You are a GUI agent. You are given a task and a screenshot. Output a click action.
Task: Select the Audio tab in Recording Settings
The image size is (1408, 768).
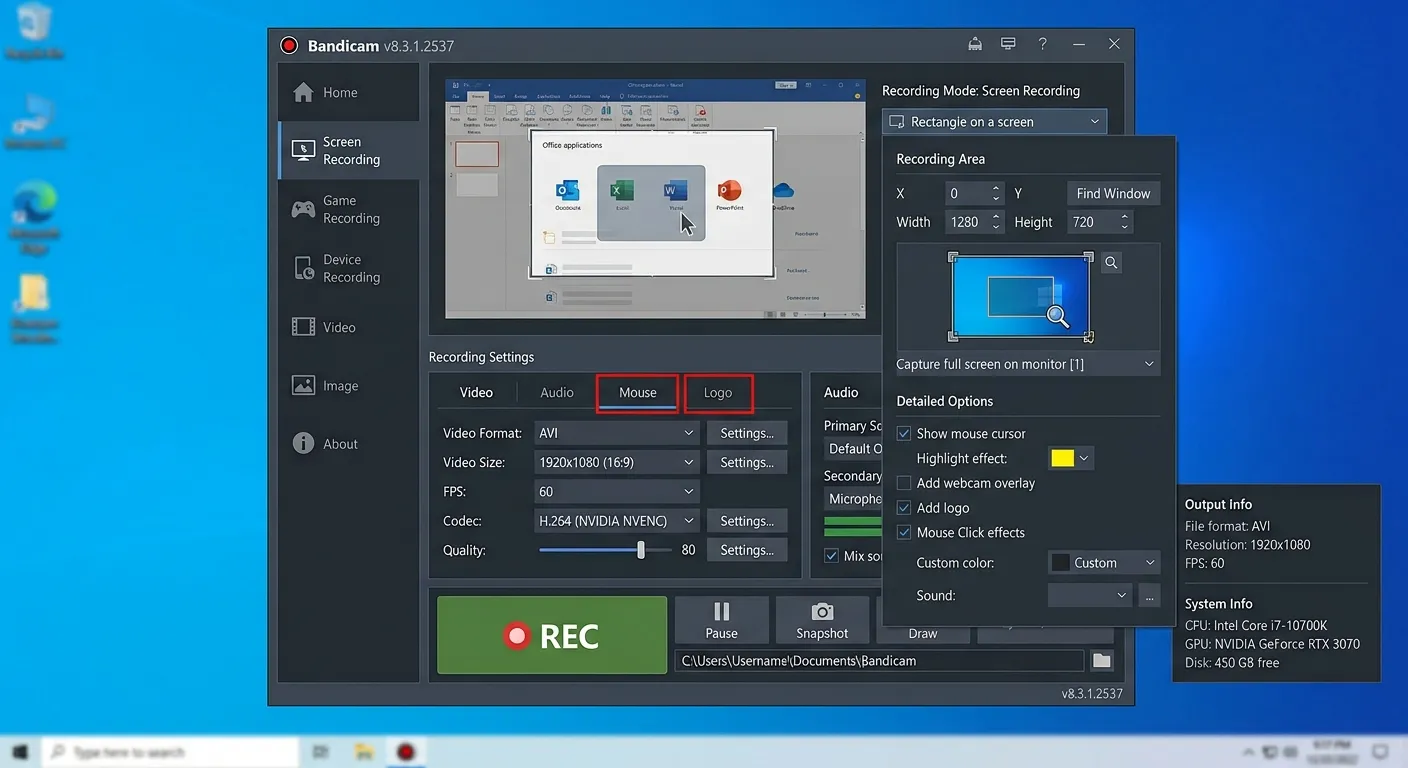(x=557, y=393)
